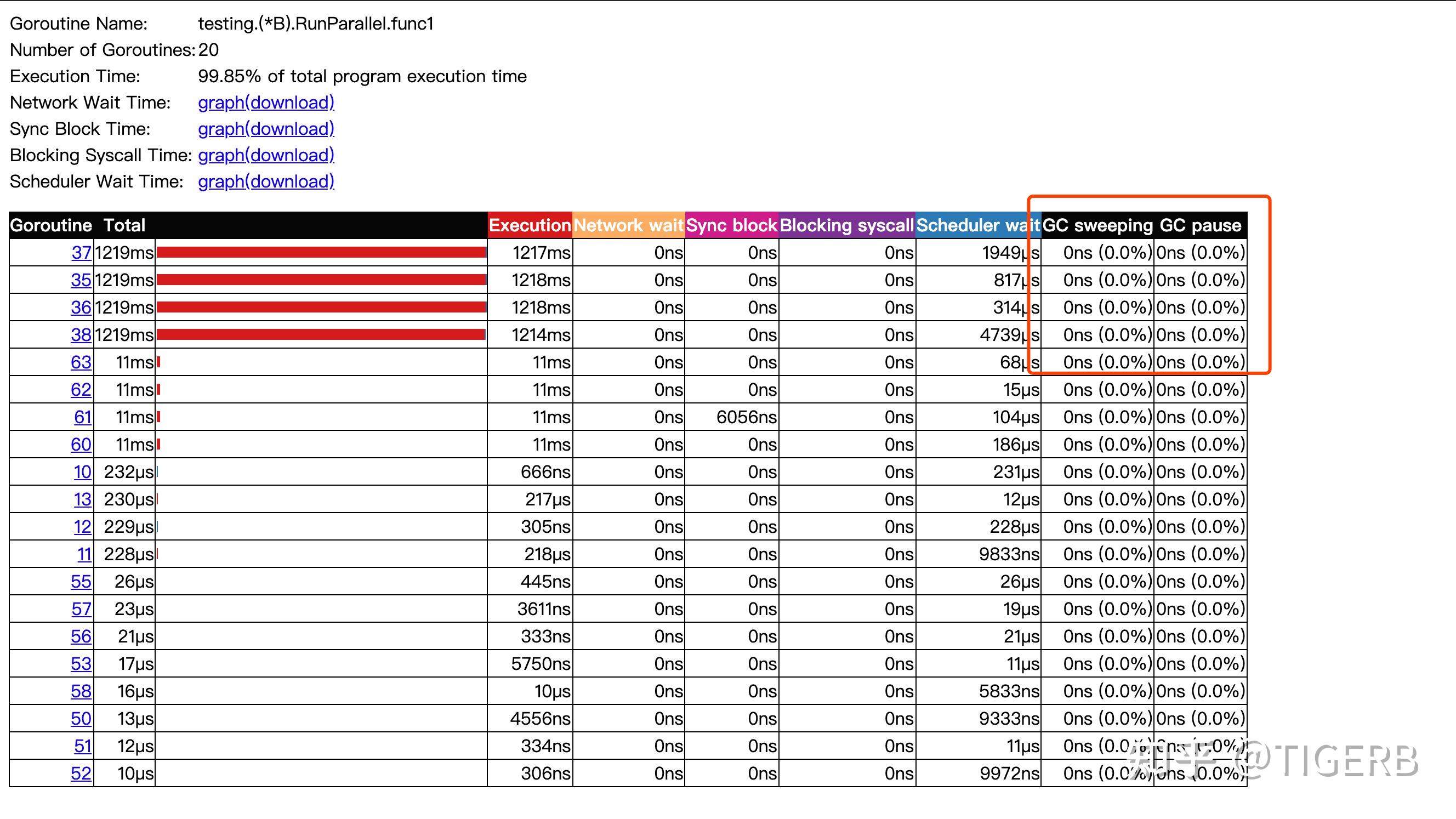Click the red bar of goroutine 38
This screenshot has width=1456, height=819.
[x=321, y=335]
